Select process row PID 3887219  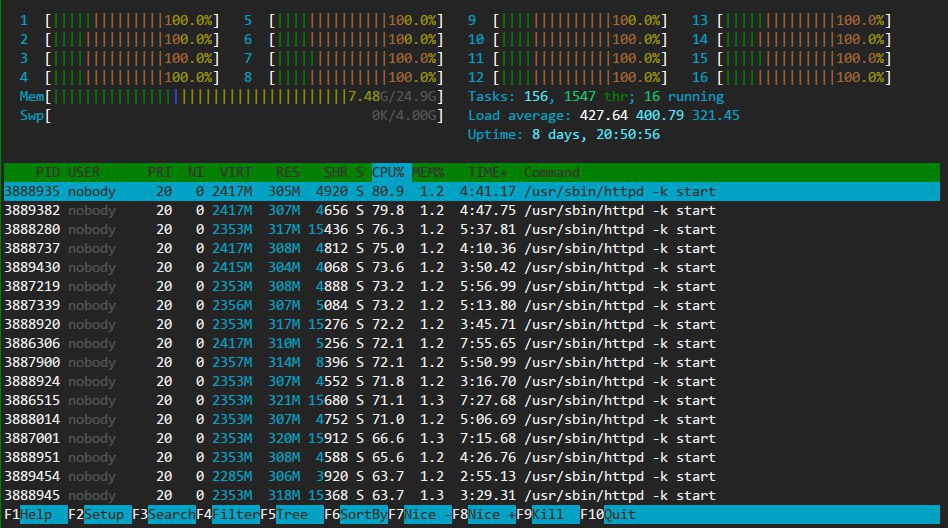point(472,287)
